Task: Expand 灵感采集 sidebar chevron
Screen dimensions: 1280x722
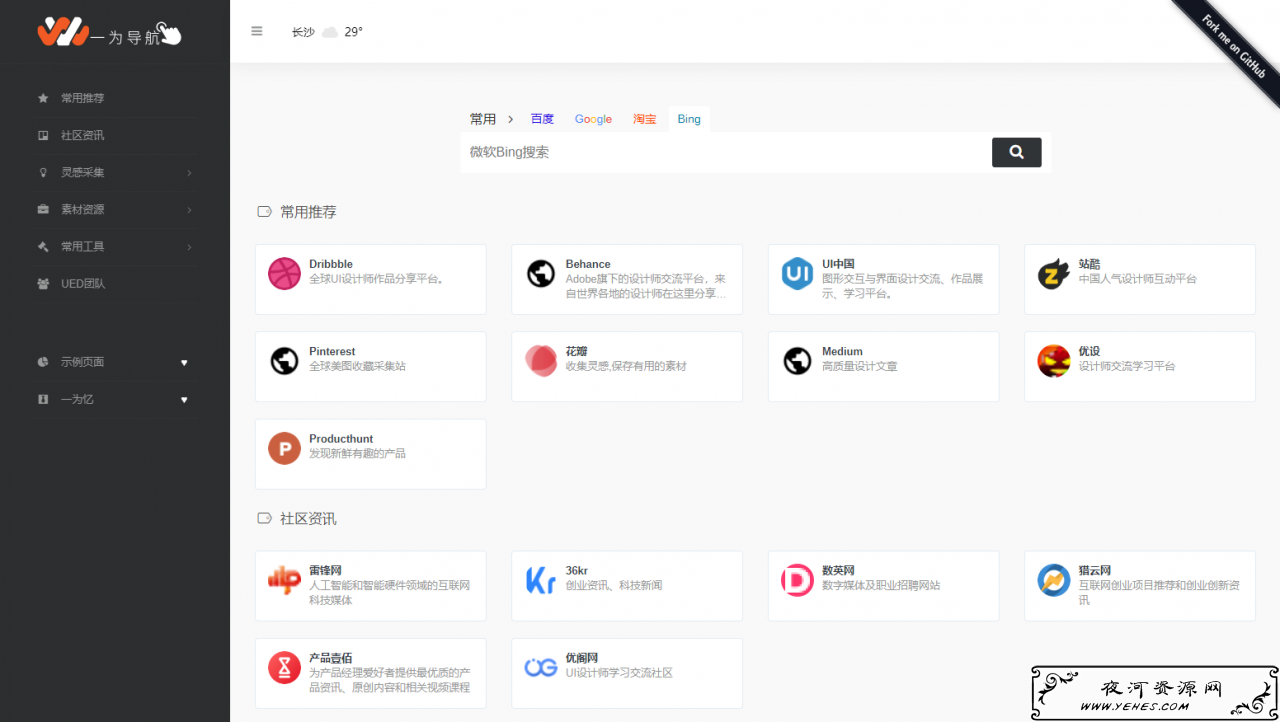Action: click(189, 173)
